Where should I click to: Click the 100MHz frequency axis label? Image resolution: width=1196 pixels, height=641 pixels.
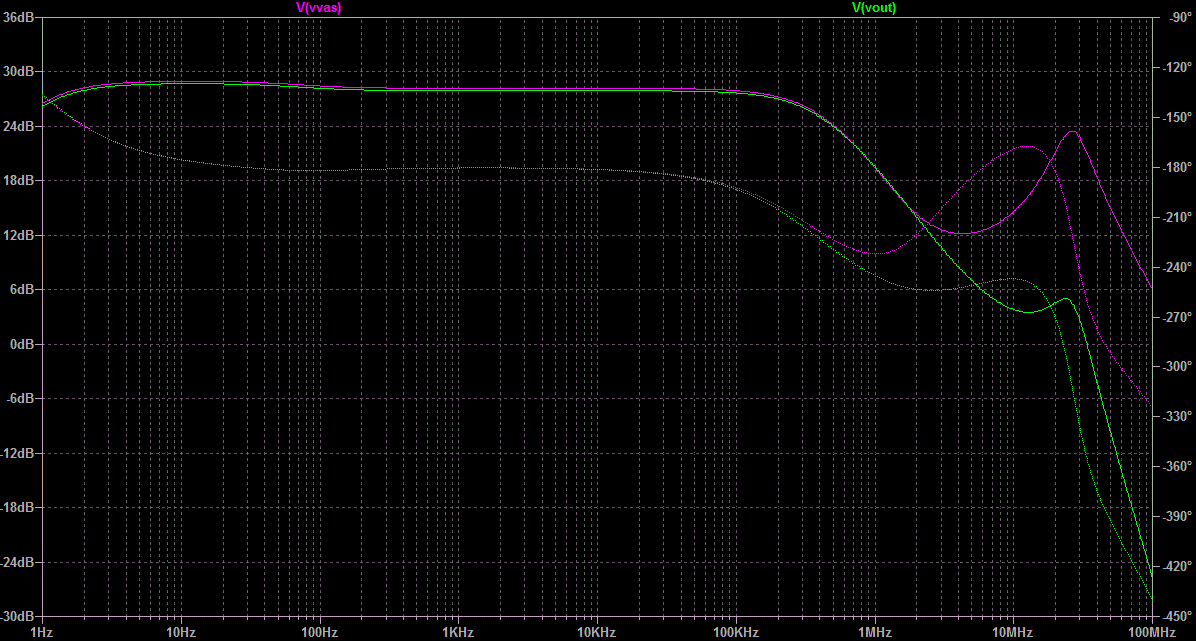click(1152, 633)
